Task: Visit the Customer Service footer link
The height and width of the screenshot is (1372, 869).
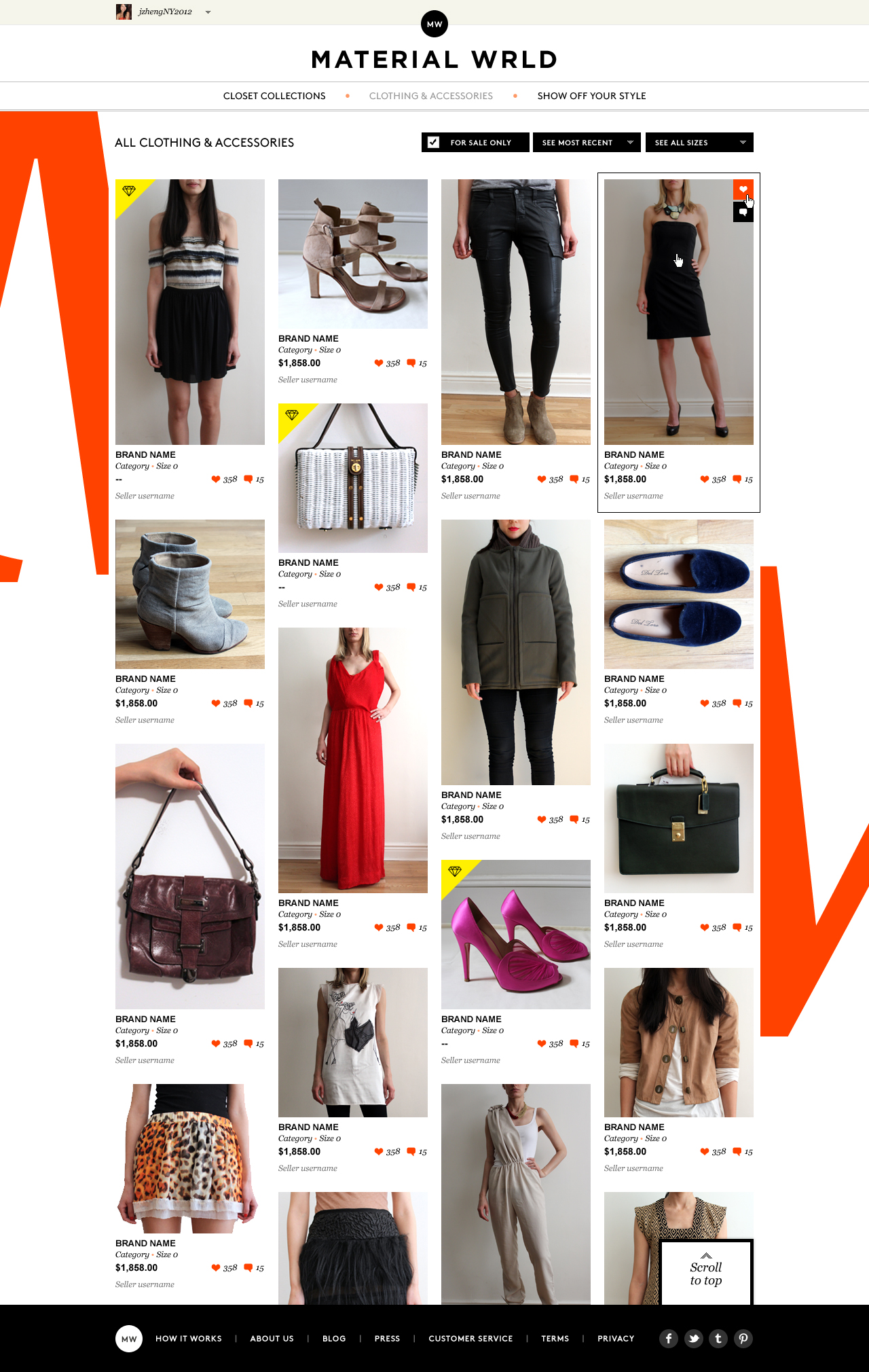Action: pyautogui.click(x=470, y=1338)
